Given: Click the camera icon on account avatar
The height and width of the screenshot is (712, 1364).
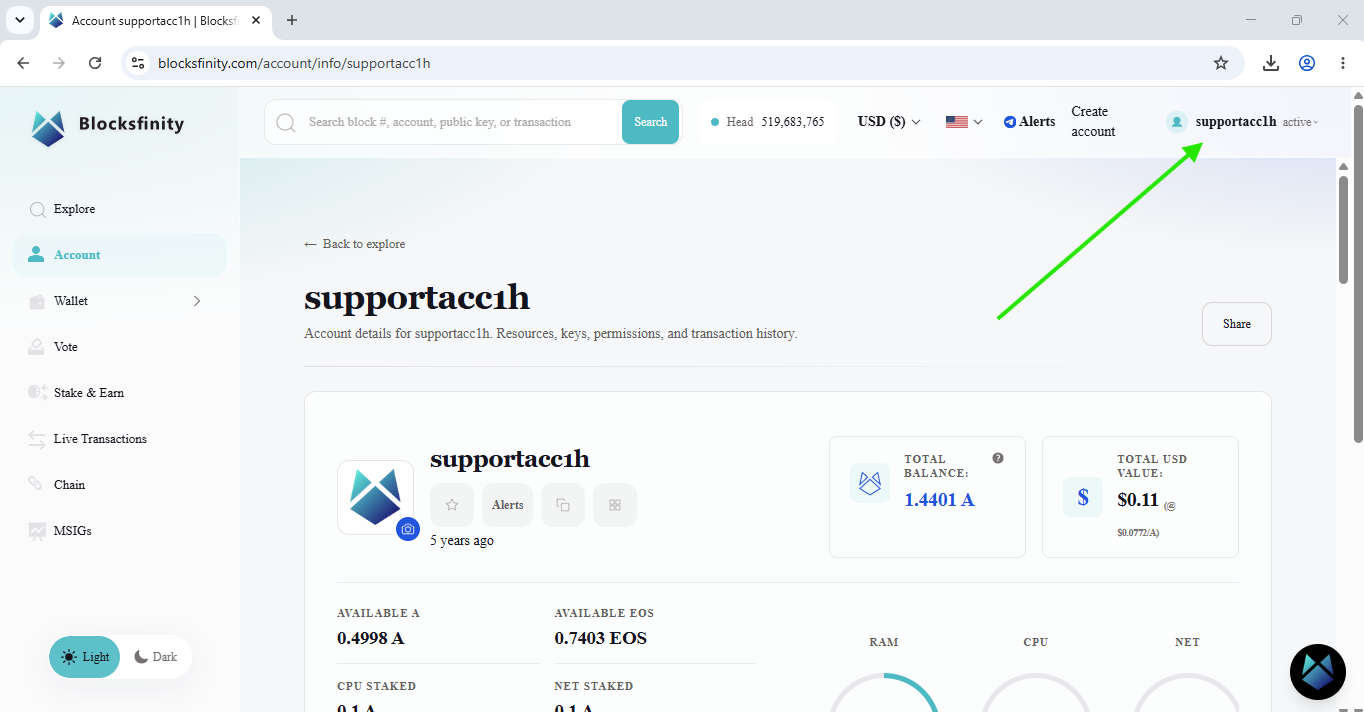Looking at the screenshot, I should coord(407,529).
